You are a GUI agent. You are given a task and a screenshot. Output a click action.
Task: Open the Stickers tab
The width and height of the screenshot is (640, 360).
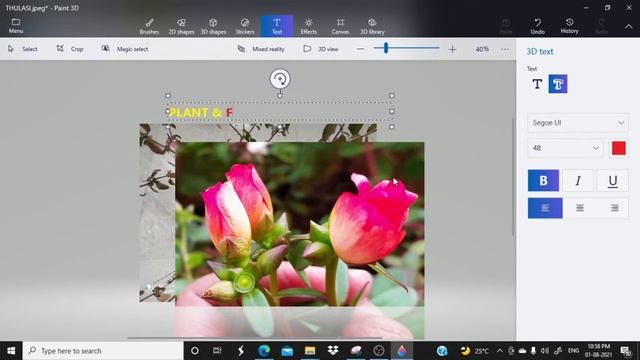[x=245, y=26]
